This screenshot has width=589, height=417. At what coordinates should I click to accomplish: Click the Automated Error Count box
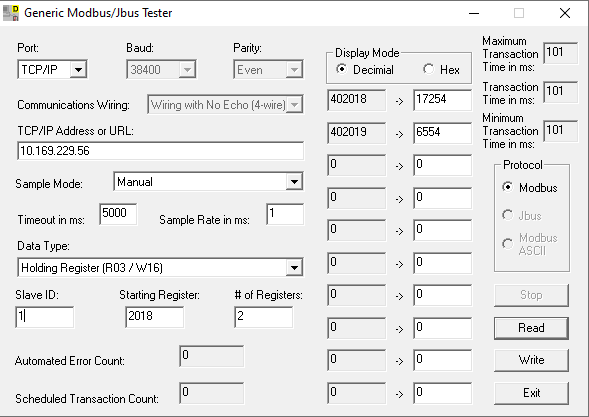211,356
